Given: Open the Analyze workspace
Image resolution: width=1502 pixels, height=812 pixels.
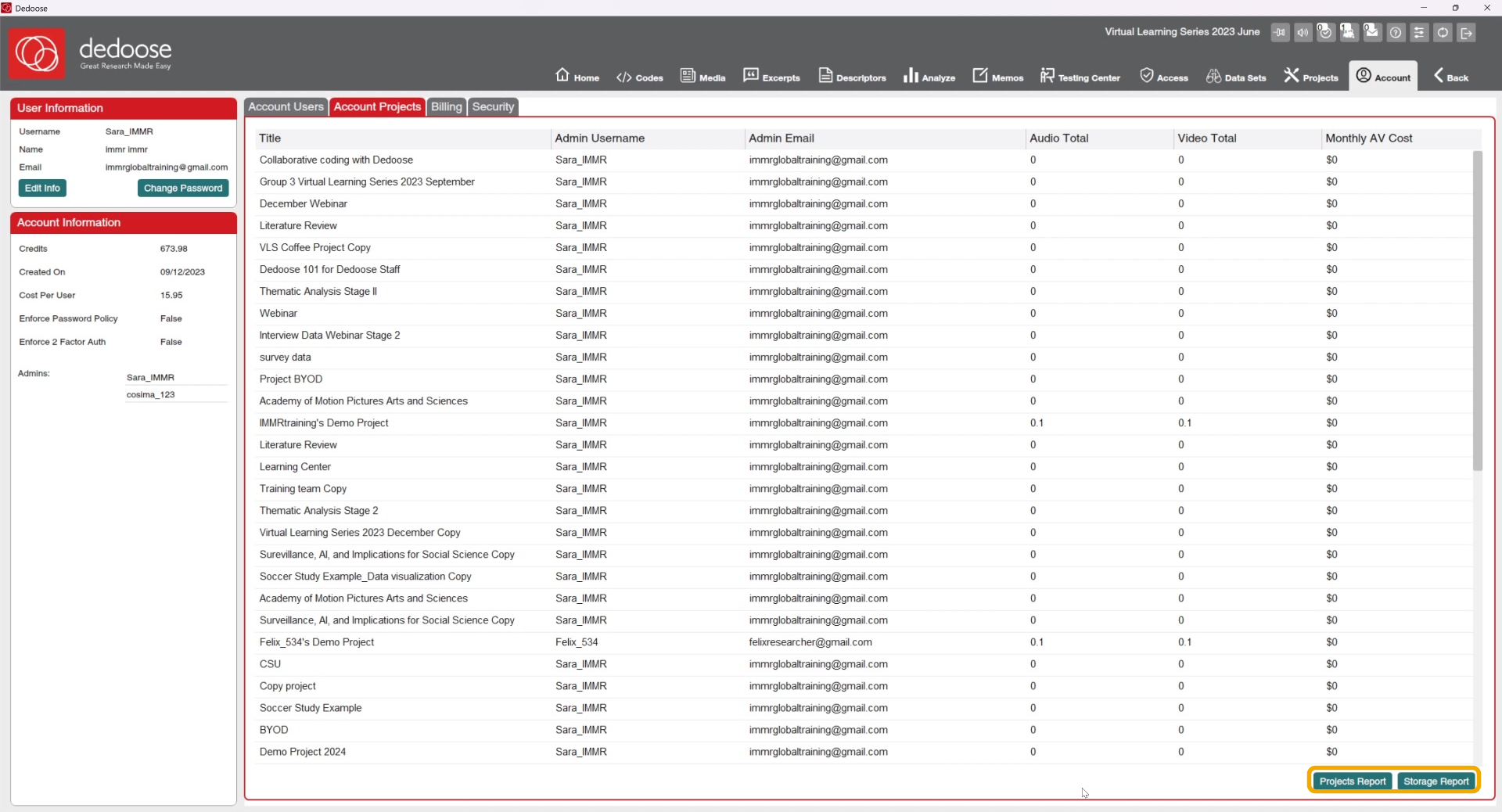Looking at the screenshot, I should [929, 76].
